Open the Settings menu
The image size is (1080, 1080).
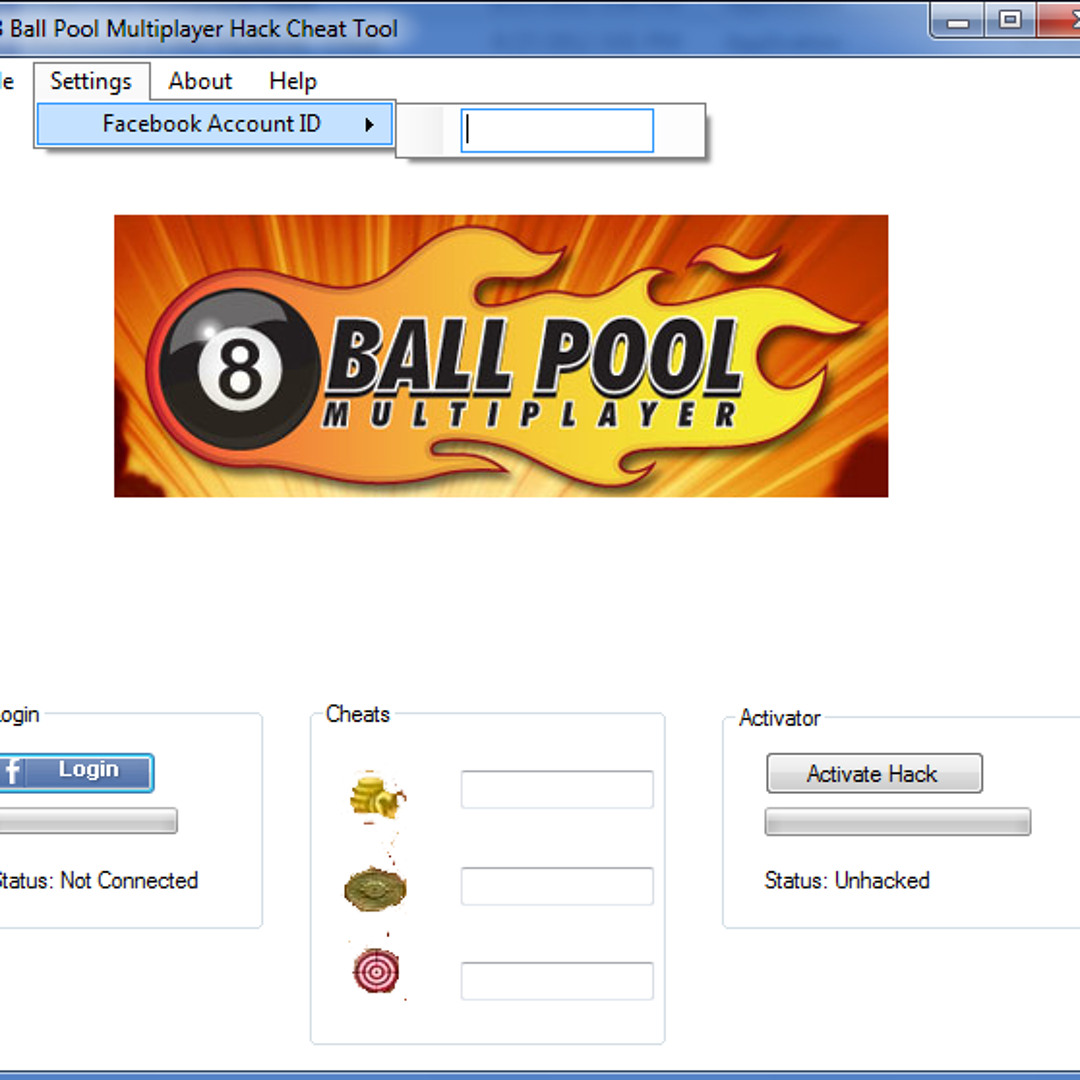[x=91, y=81]
